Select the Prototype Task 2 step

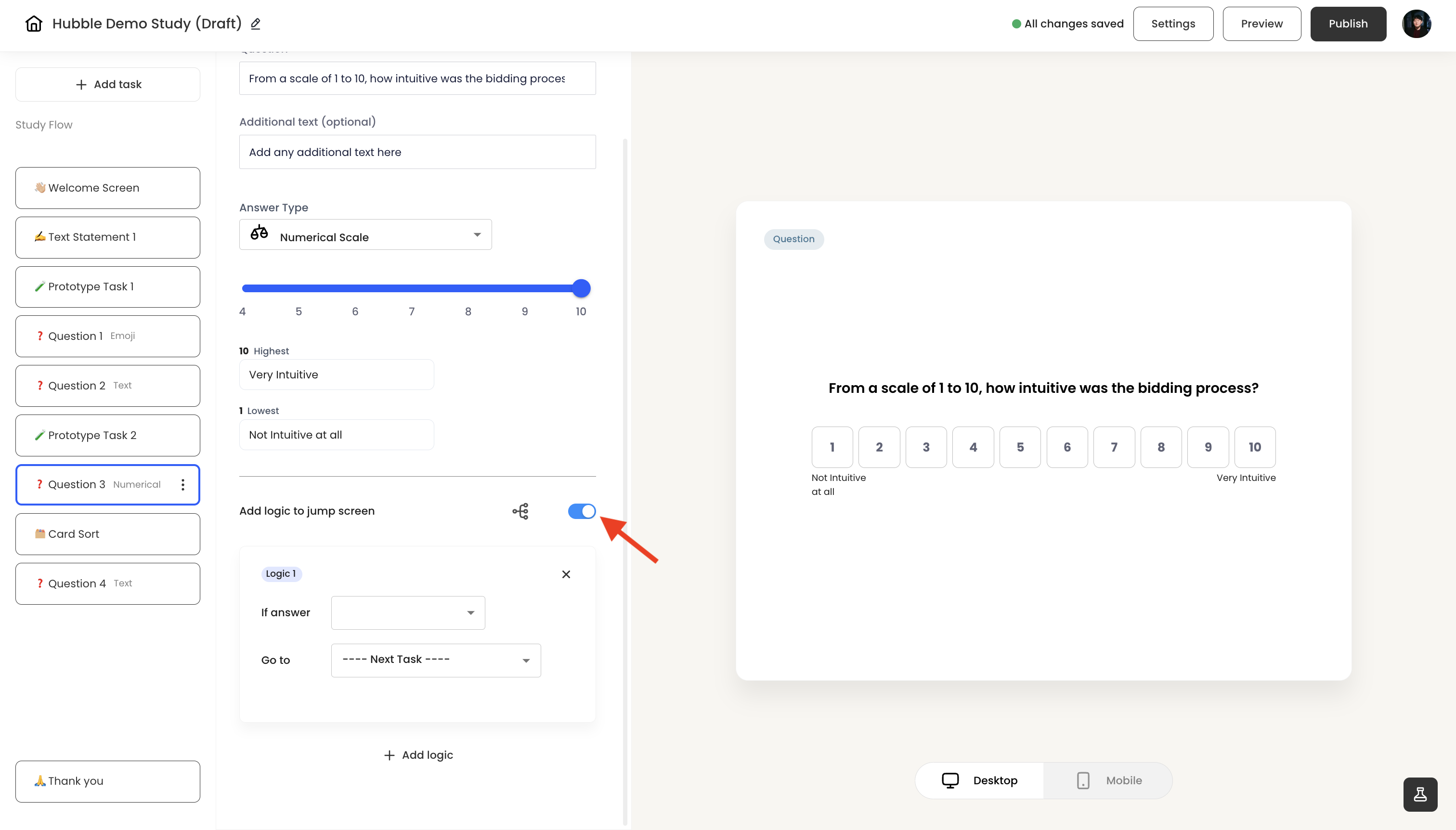[x=108, y=436]
